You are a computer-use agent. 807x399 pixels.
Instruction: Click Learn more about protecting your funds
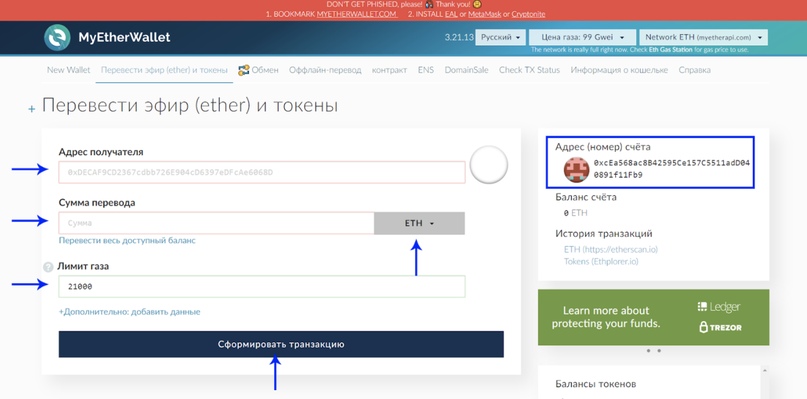pos(606,317)
